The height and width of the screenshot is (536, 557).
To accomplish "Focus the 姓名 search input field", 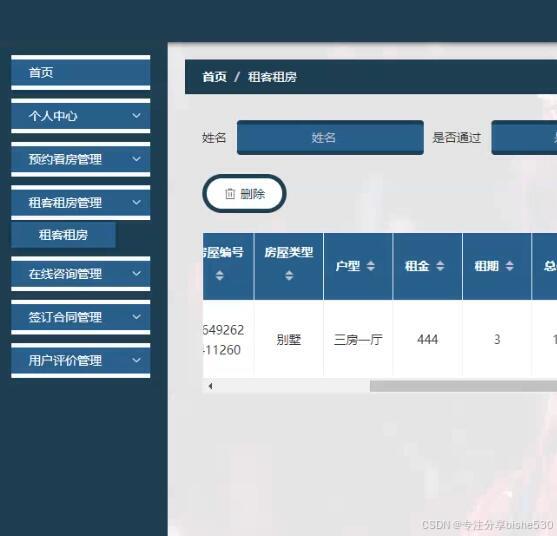I will [x=330, y=137].
